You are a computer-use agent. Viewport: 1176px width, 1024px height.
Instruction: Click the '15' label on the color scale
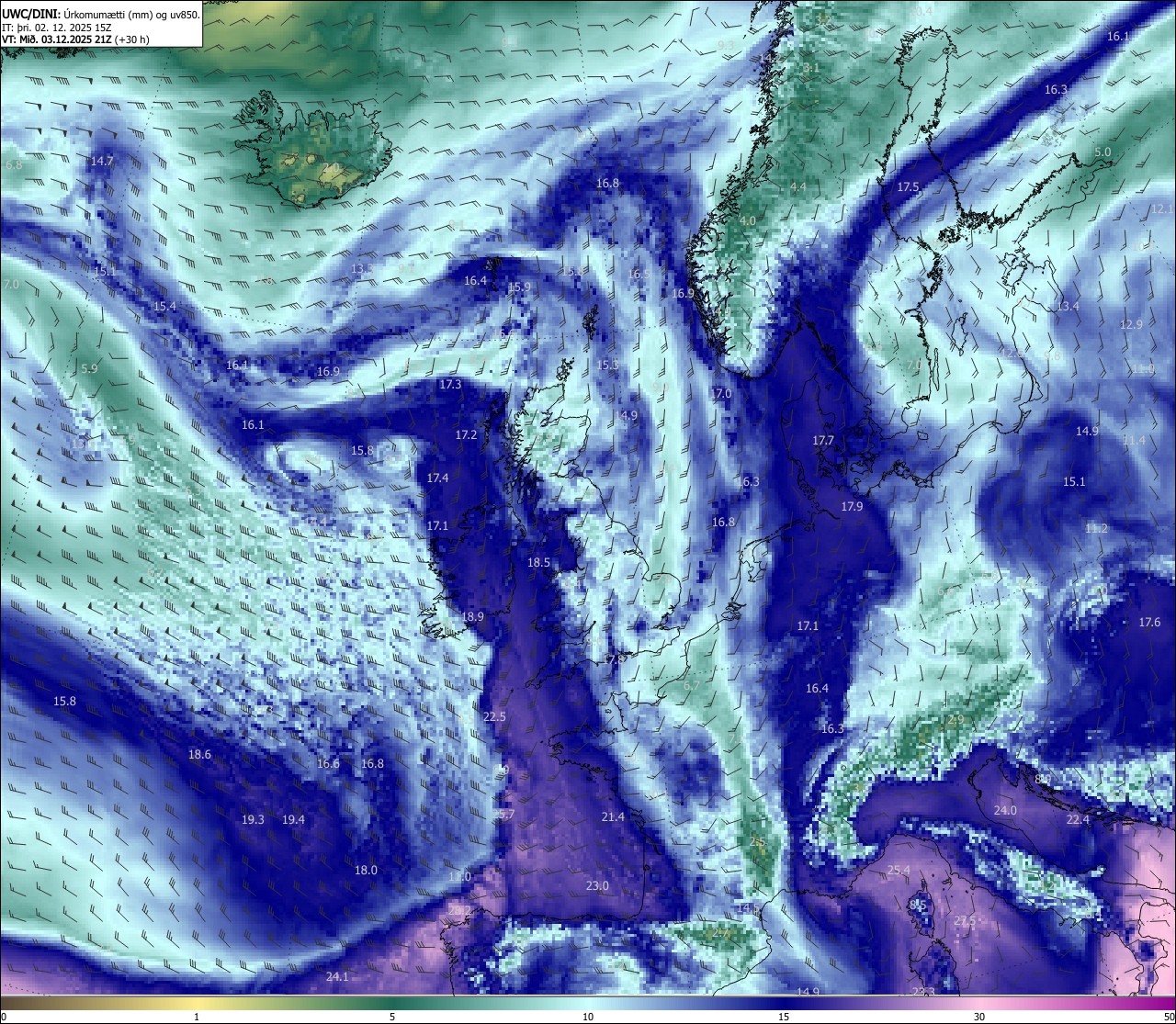[x=784, y=1017]
